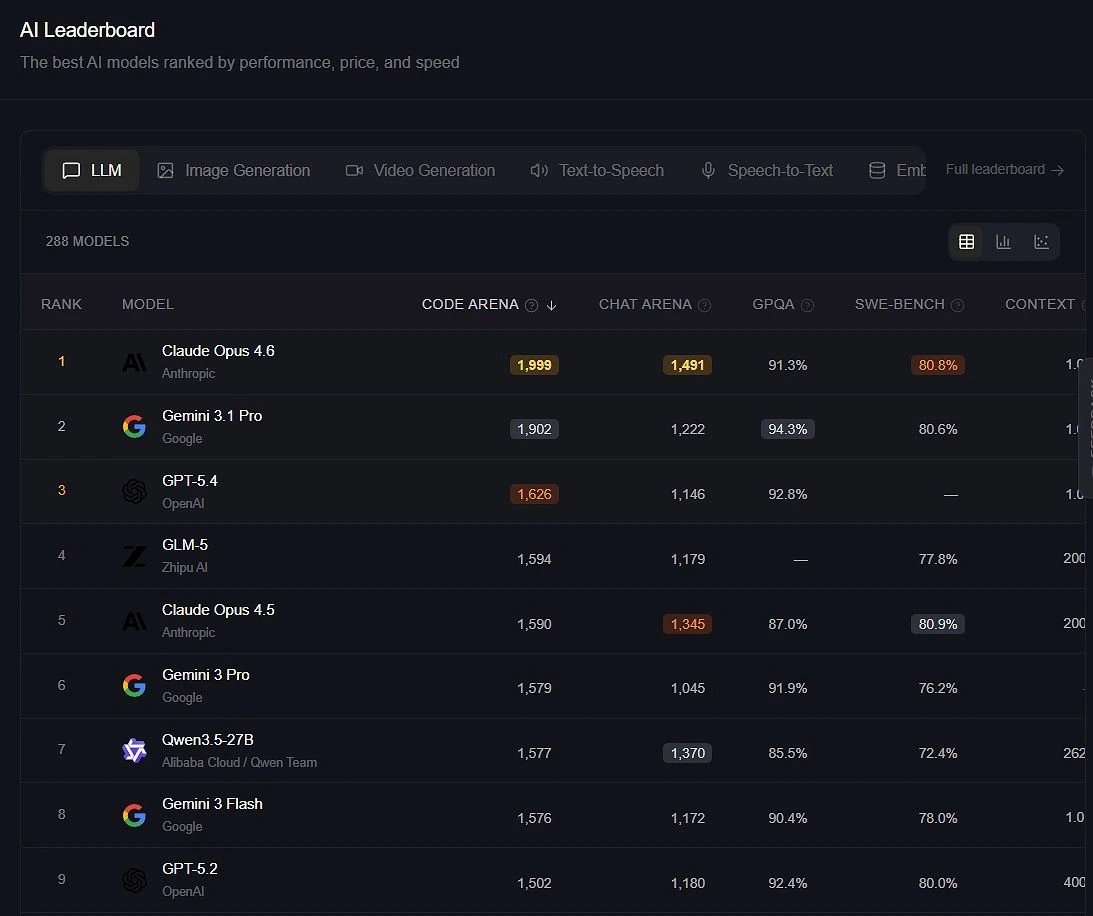Sort by Chat Arena column header

(x=645, y=305)
